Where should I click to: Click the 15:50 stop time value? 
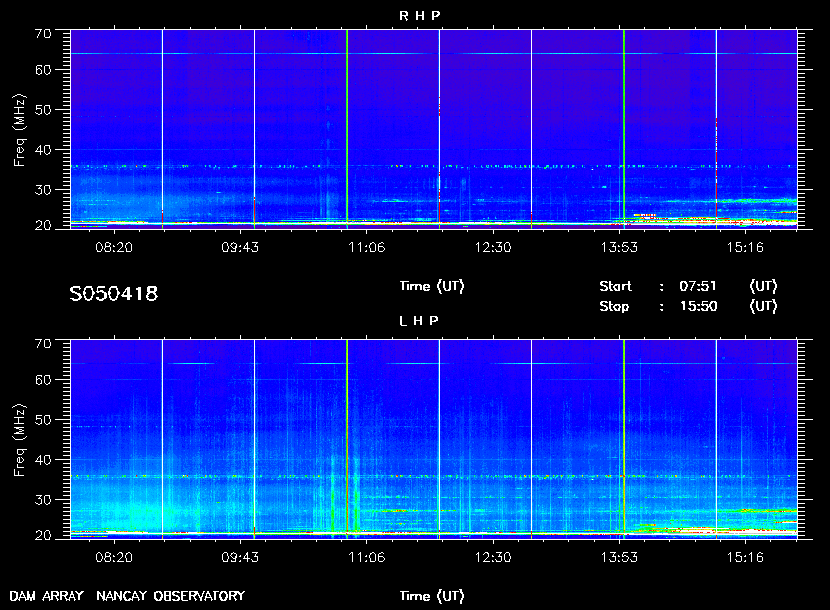[x=698, y=306]
